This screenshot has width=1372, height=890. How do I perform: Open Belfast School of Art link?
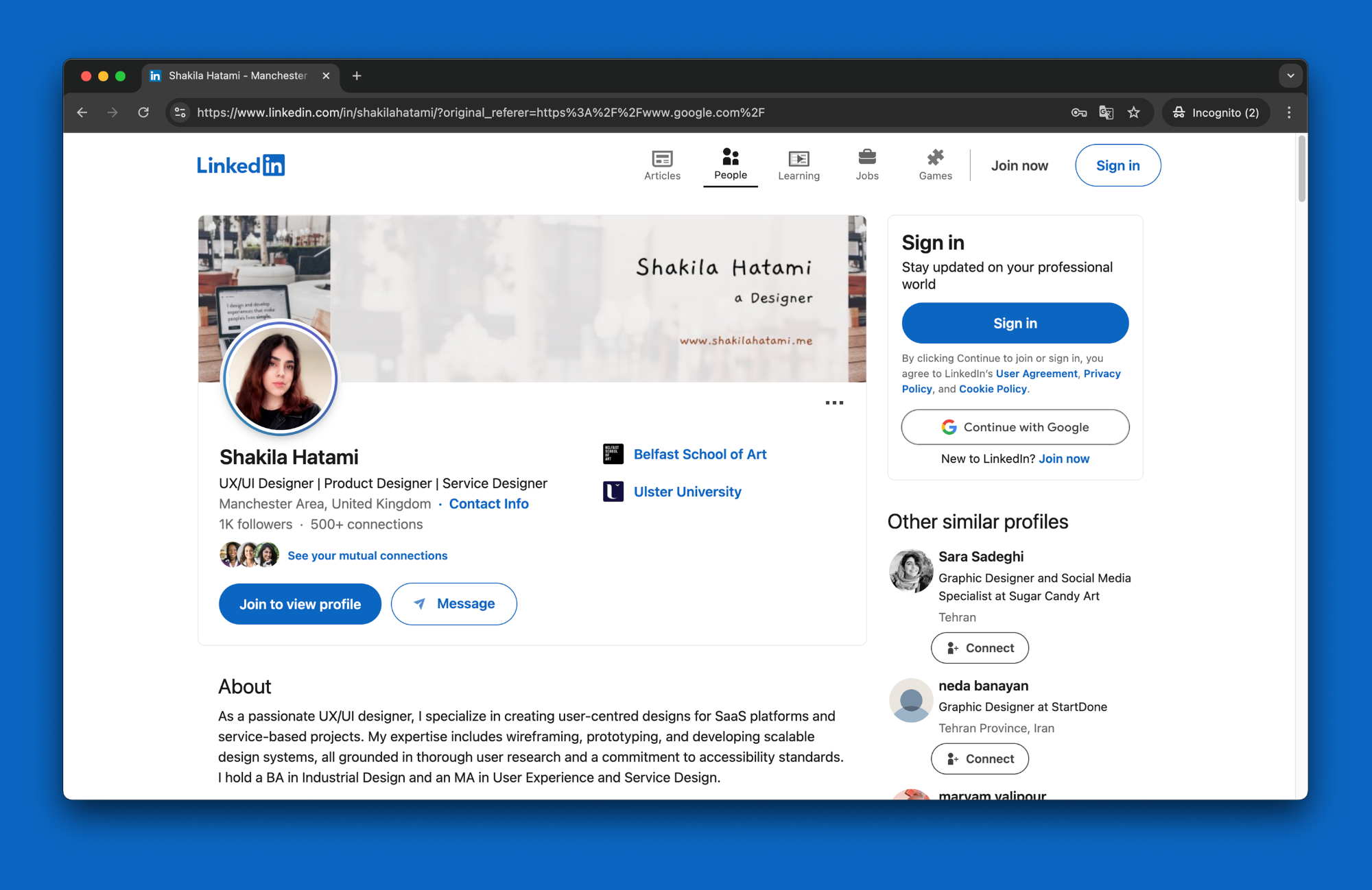700,455
